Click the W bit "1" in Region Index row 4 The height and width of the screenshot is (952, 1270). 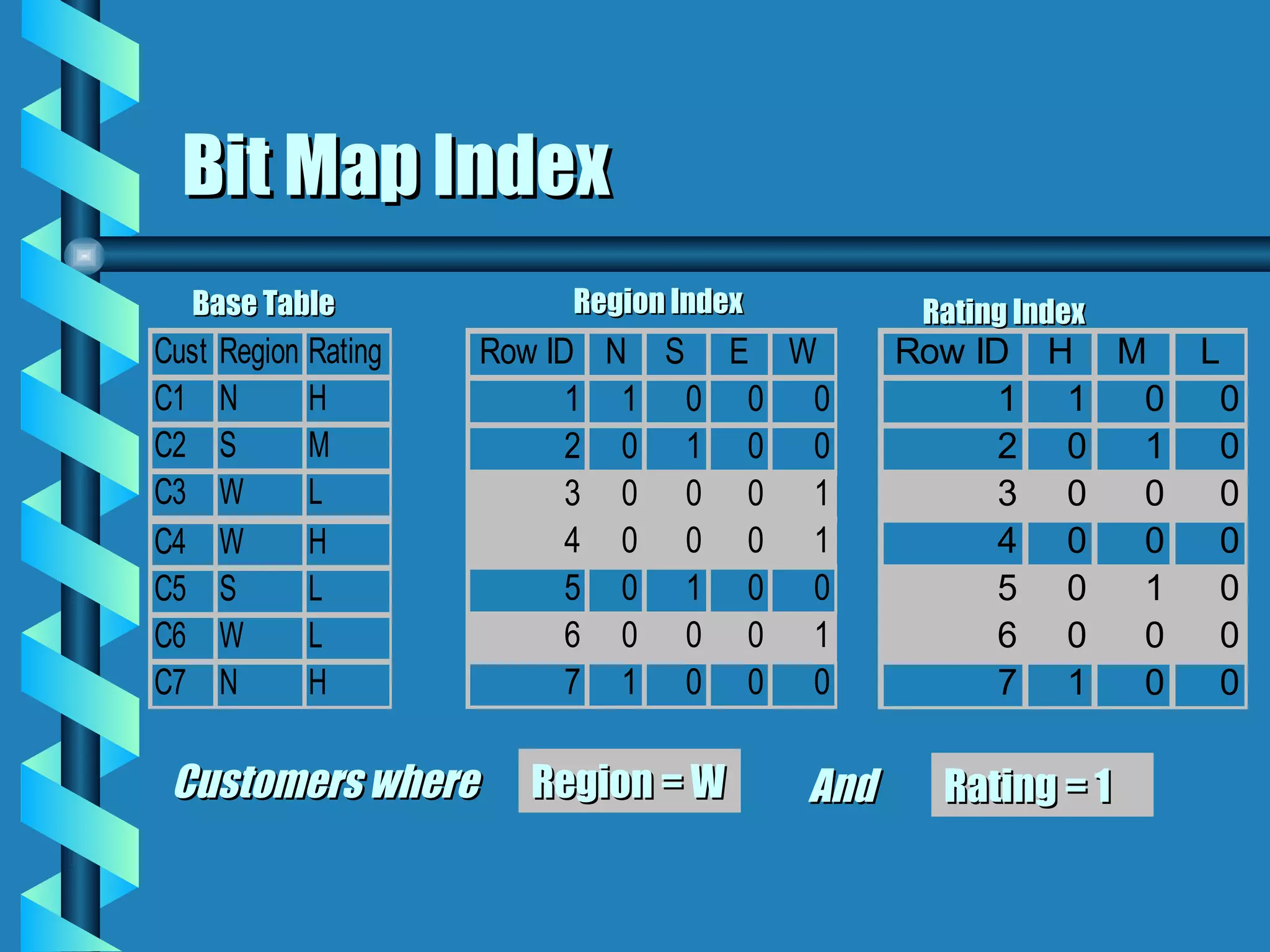tap(822, 541)
